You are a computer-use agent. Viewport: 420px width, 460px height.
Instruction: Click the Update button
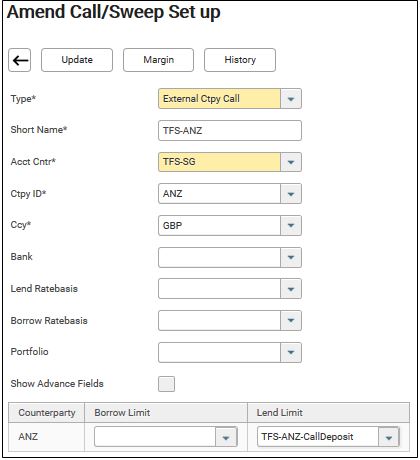point(77,60)
